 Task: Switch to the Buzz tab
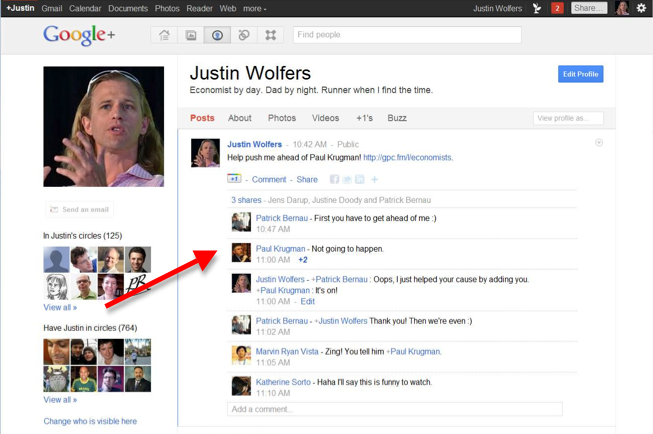397,118
